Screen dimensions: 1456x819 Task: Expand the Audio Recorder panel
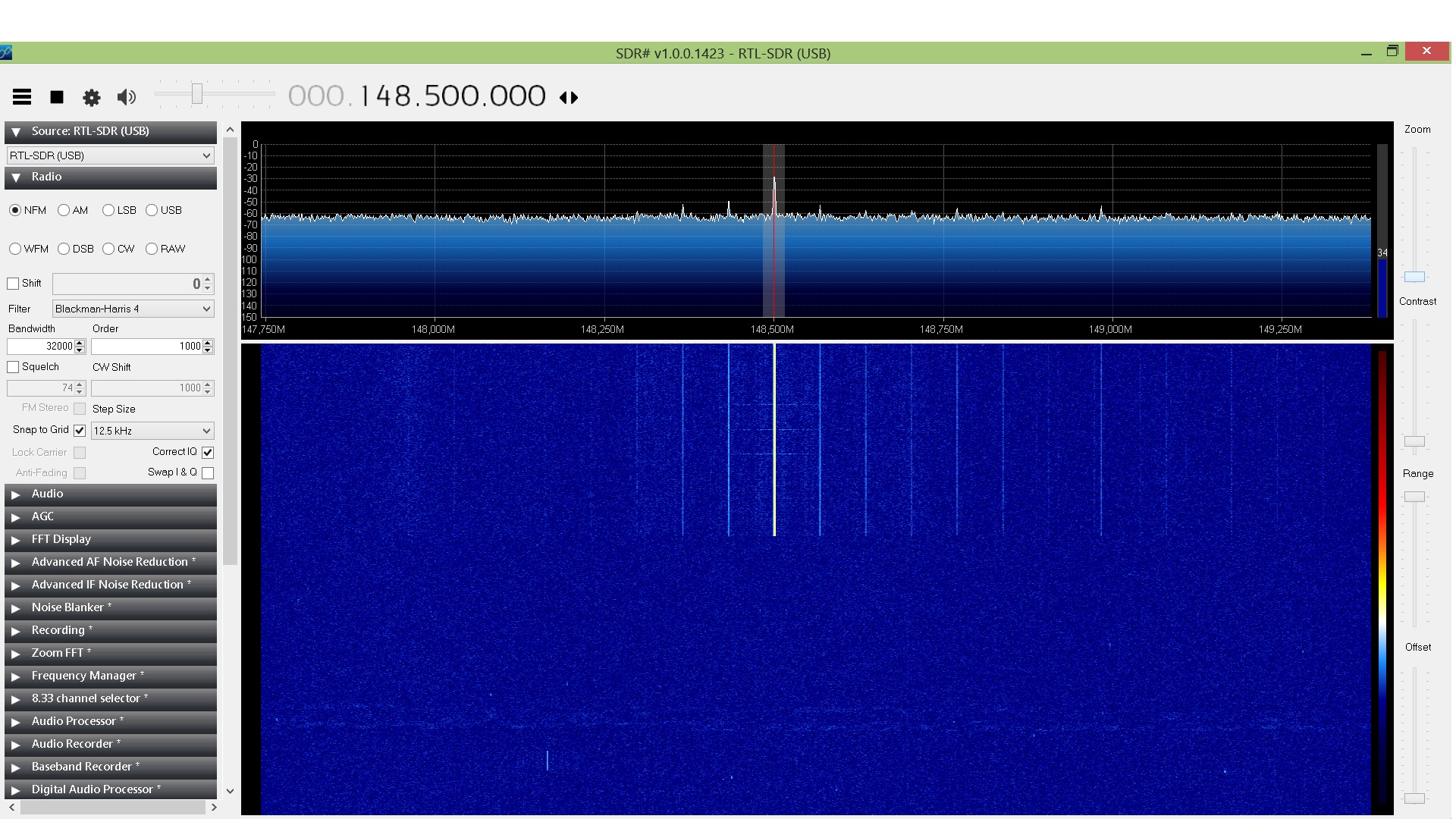(111, 745)
